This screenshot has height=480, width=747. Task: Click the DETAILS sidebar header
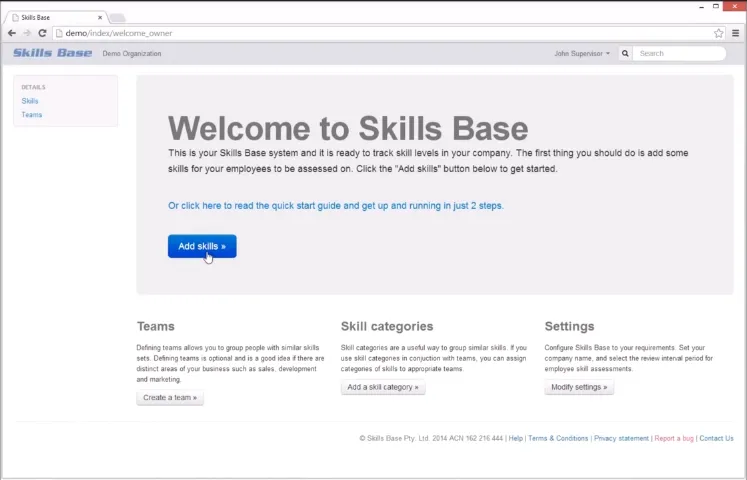point(33,87)
